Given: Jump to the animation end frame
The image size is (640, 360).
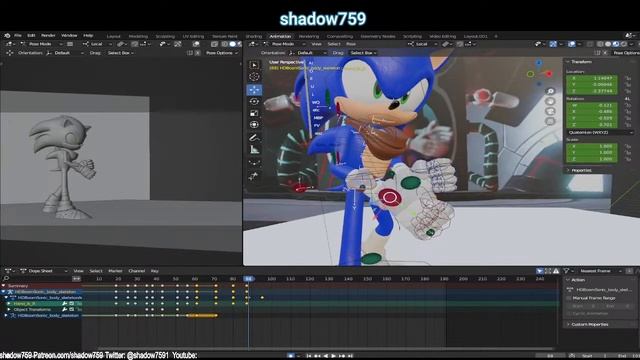Looking at the screenshot, I should point(350,356).
